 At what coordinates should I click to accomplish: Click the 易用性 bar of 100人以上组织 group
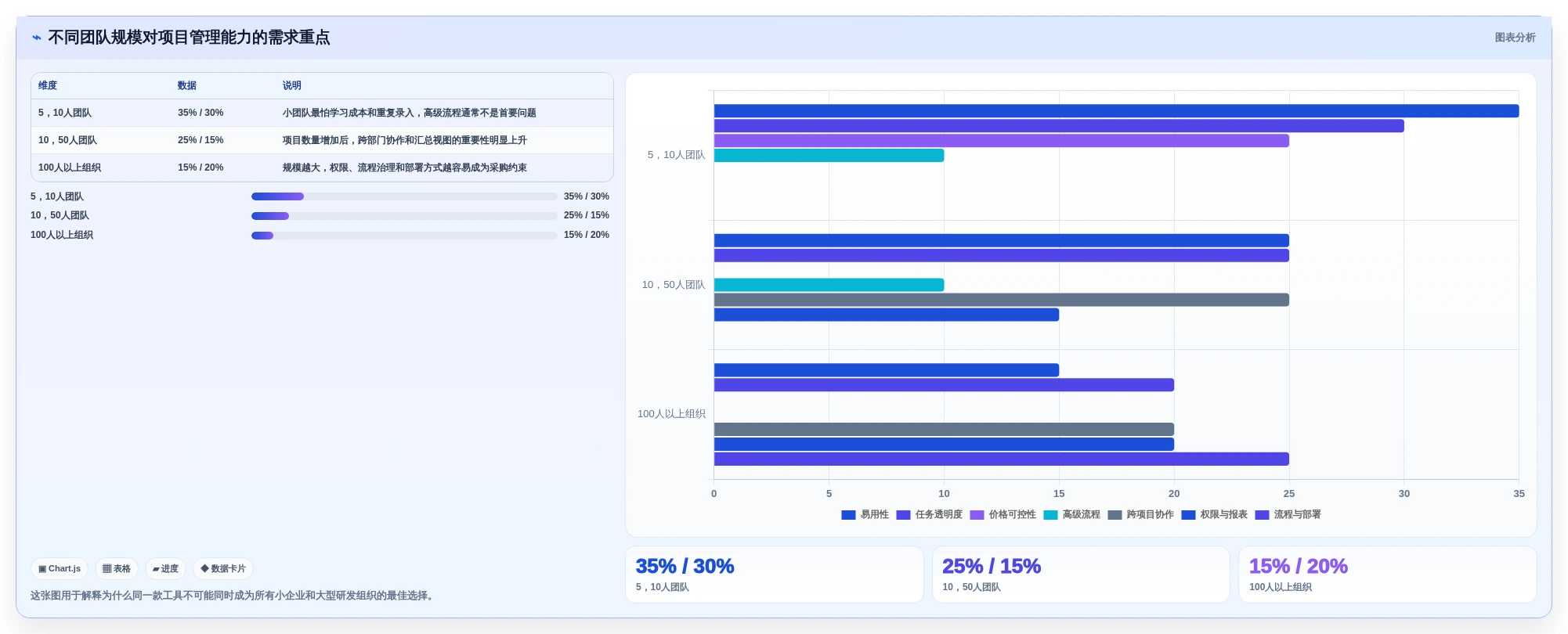click(x=887, y=370)
